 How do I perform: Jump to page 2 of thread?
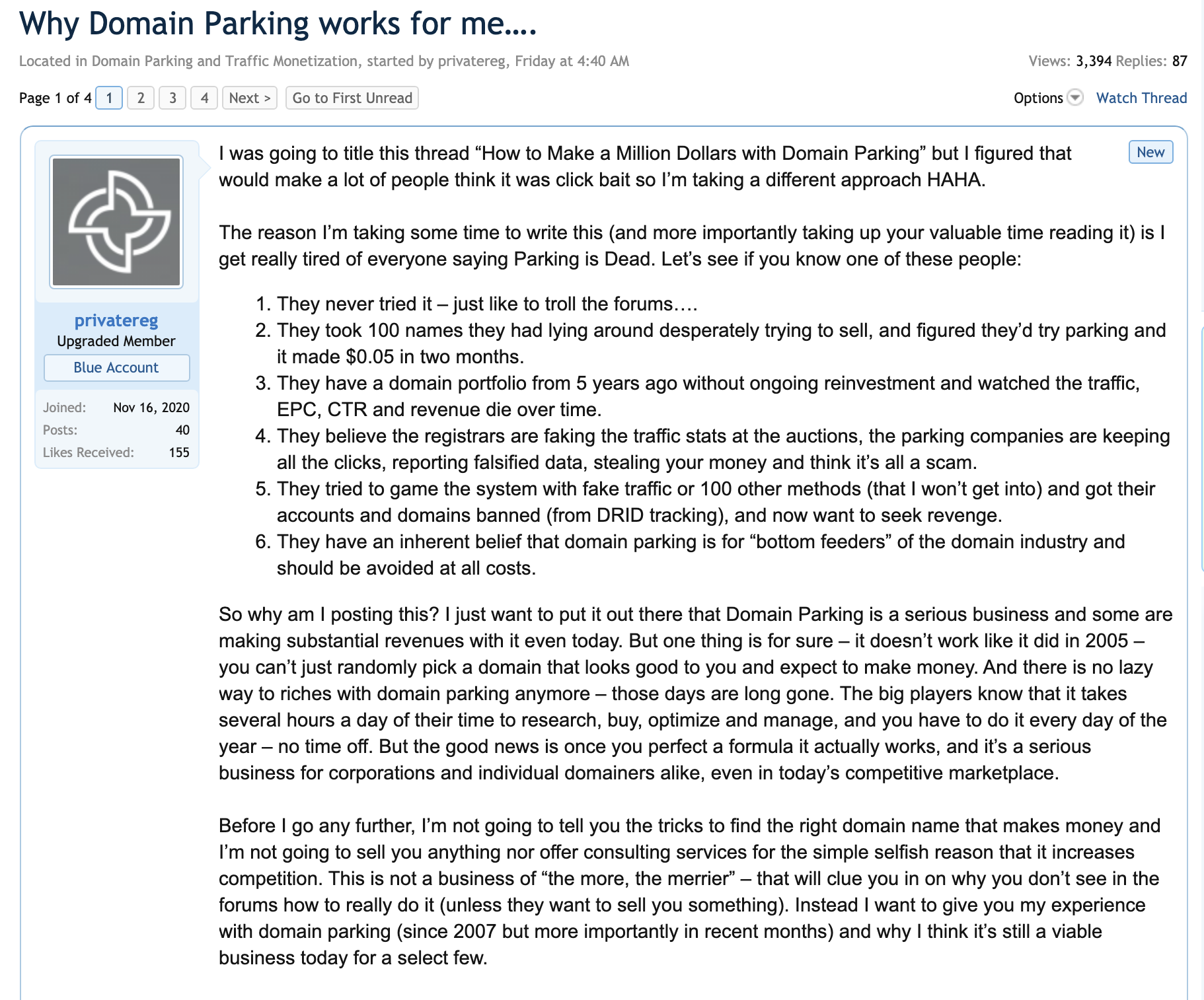tap(141, 98)
